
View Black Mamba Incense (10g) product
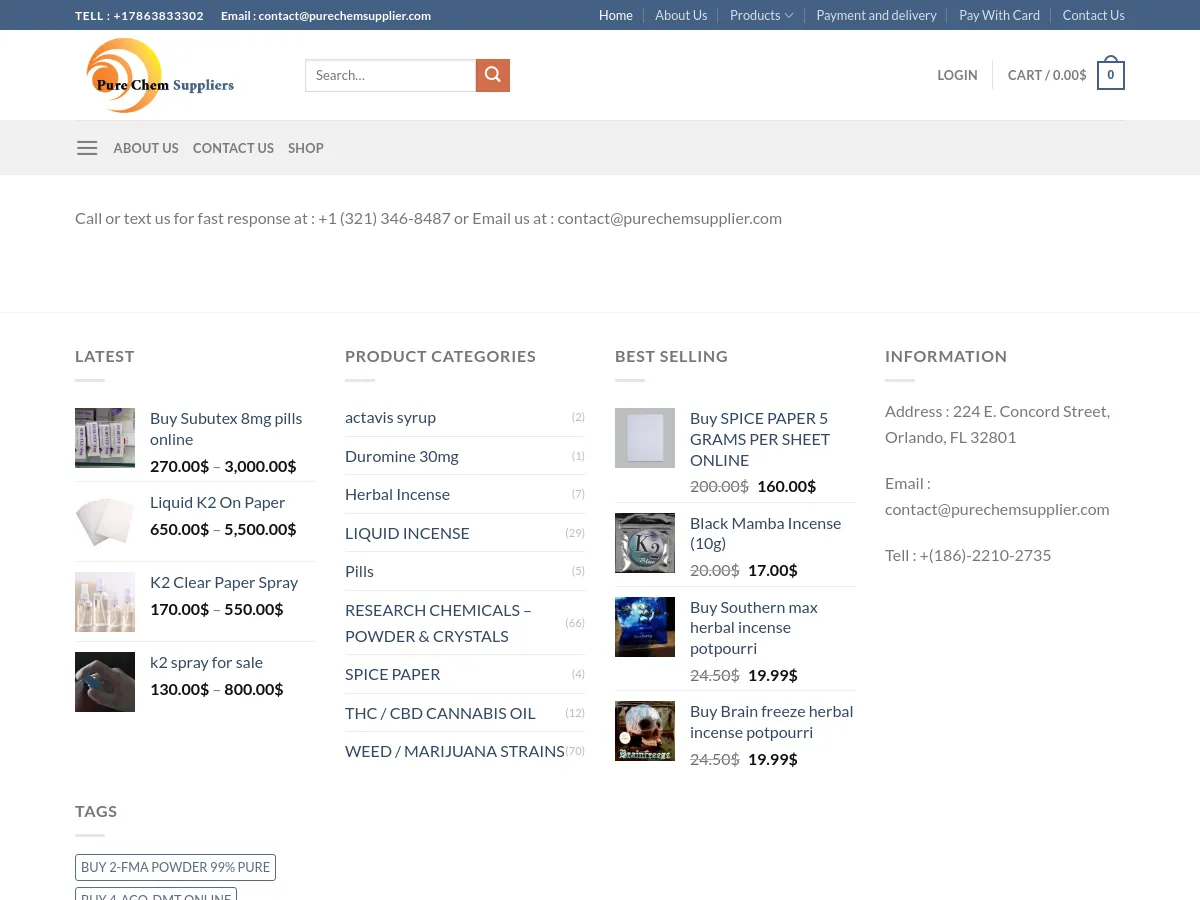[x=765, y=532]
